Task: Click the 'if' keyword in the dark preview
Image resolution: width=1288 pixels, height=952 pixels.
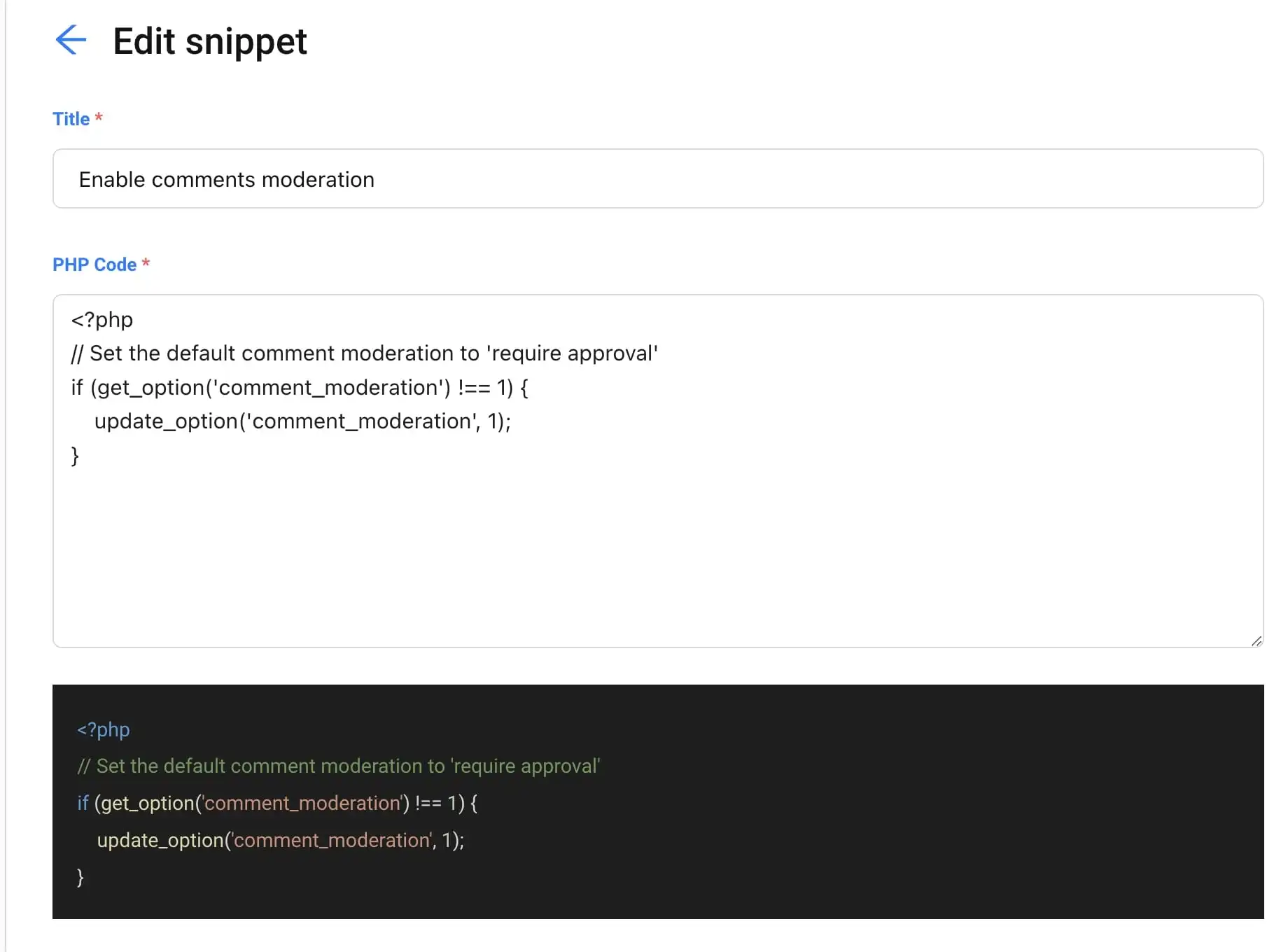Action: tap(82, 803)
